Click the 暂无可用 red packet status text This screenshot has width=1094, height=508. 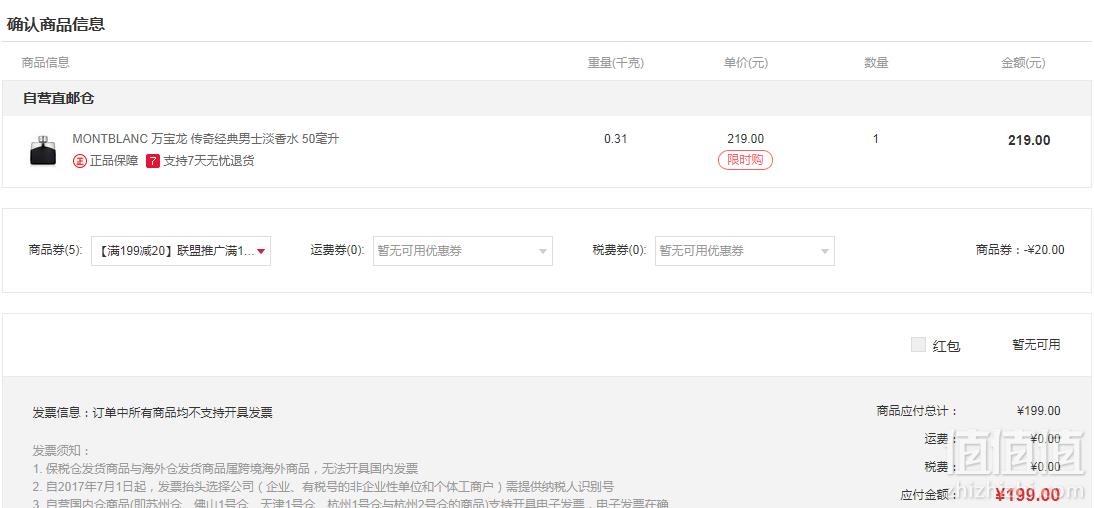(x=1036, y=345)
